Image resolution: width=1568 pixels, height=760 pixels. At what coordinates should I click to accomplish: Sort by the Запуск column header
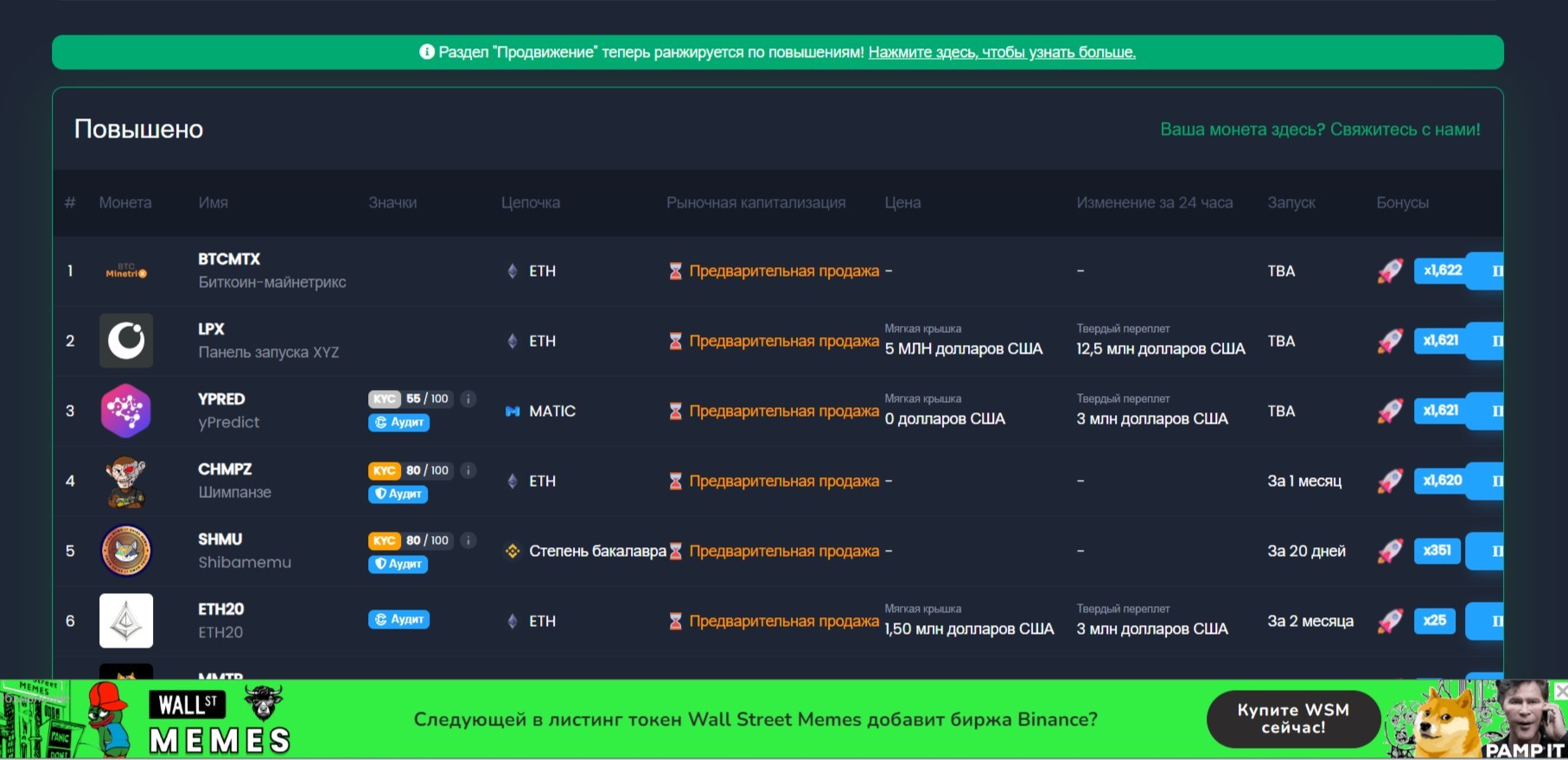click(1291, 202)
